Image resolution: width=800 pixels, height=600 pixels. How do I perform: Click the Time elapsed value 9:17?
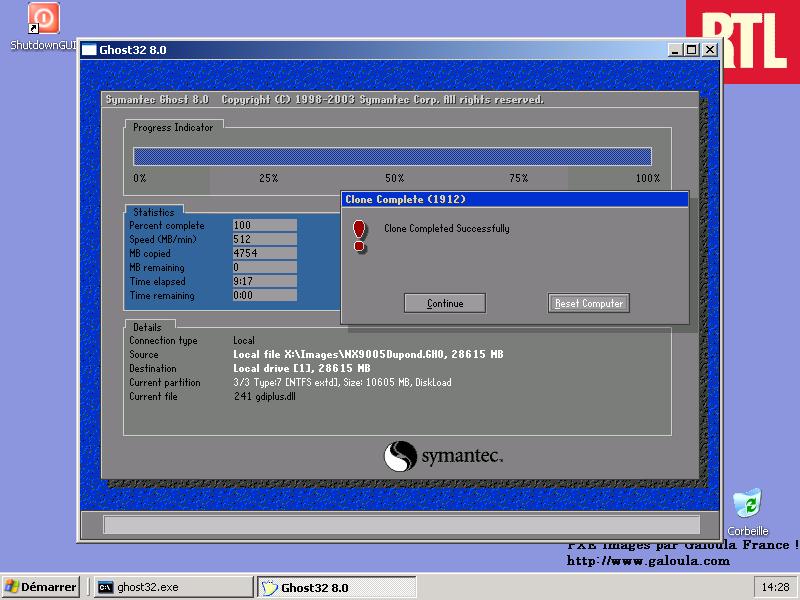[x=264, y=281]
